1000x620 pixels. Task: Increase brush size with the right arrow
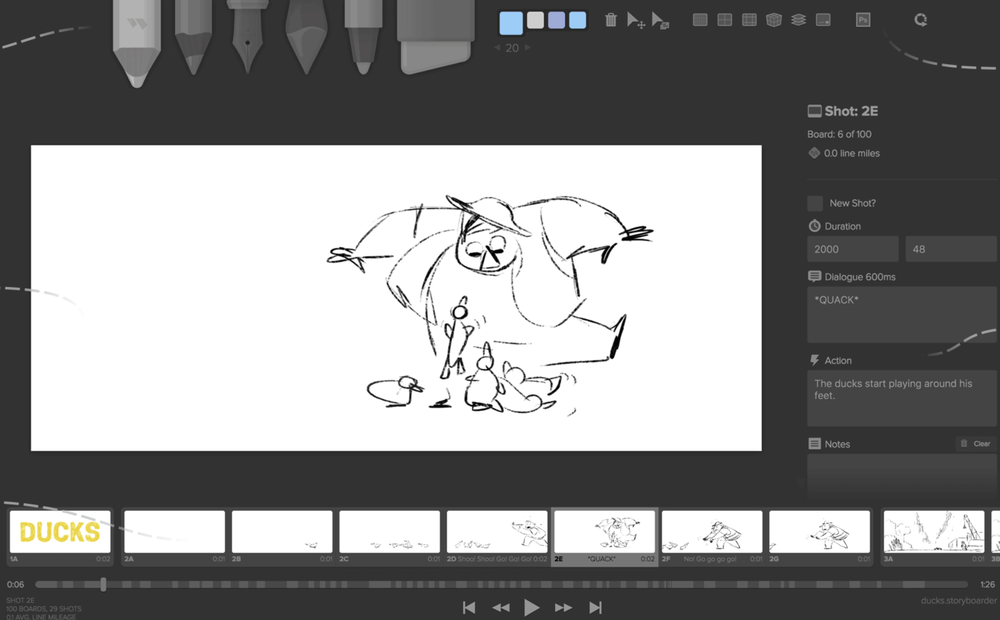[527, 47]
